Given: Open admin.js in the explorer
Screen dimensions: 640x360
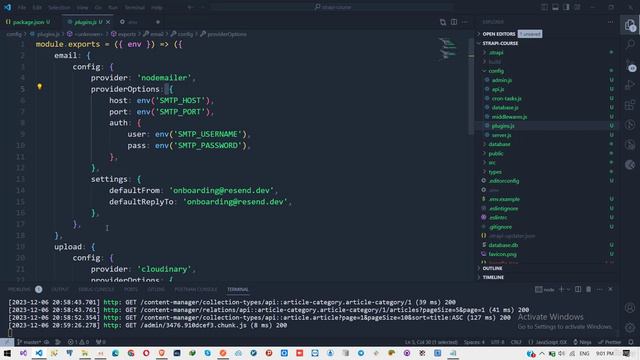Looking at the screenshot, I should click(502, 80).
